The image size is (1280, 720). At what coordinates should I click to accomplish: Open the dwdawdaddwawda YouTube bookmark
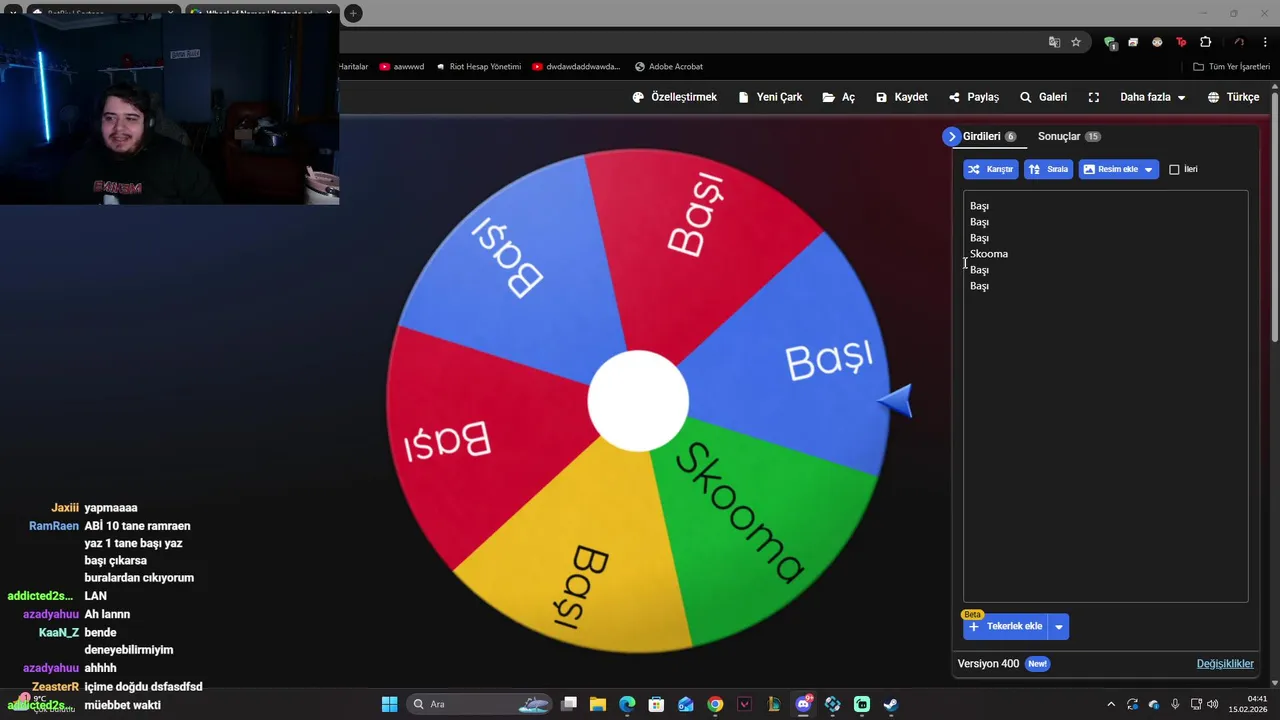point(576,67)
